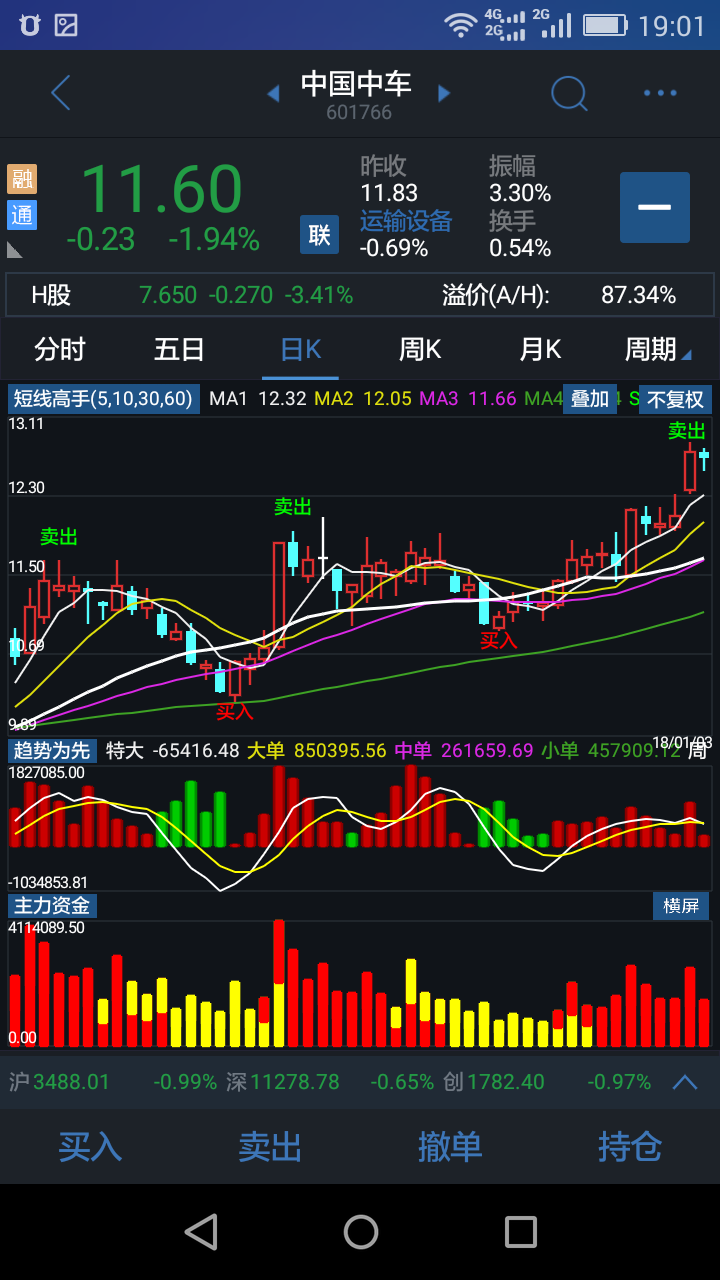Tap 特大 -65416.48 value

(x=172, y=750)
